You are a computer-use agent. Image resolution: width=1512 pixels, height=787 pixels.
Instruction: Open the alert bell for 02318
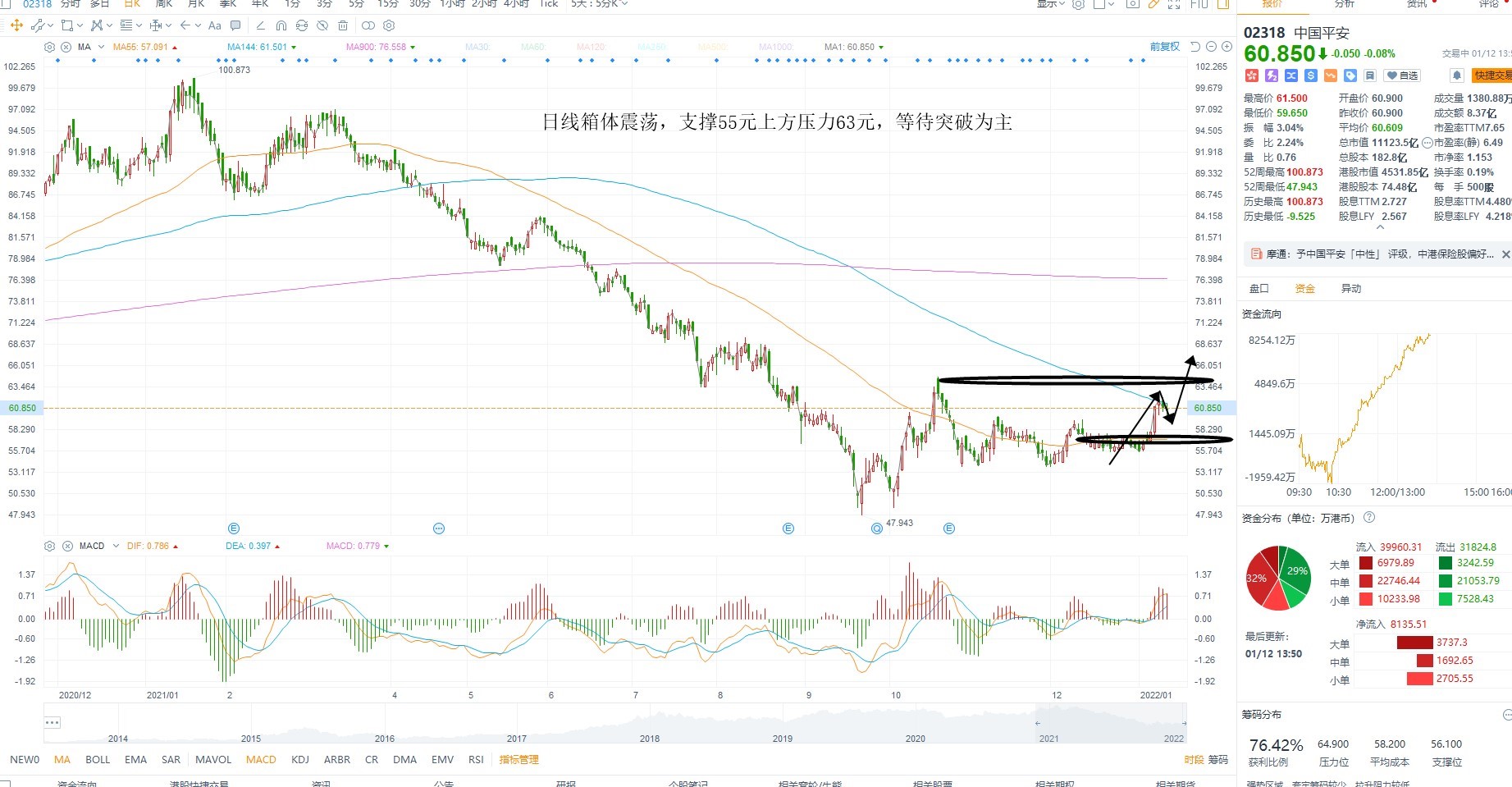[1456, 75]
